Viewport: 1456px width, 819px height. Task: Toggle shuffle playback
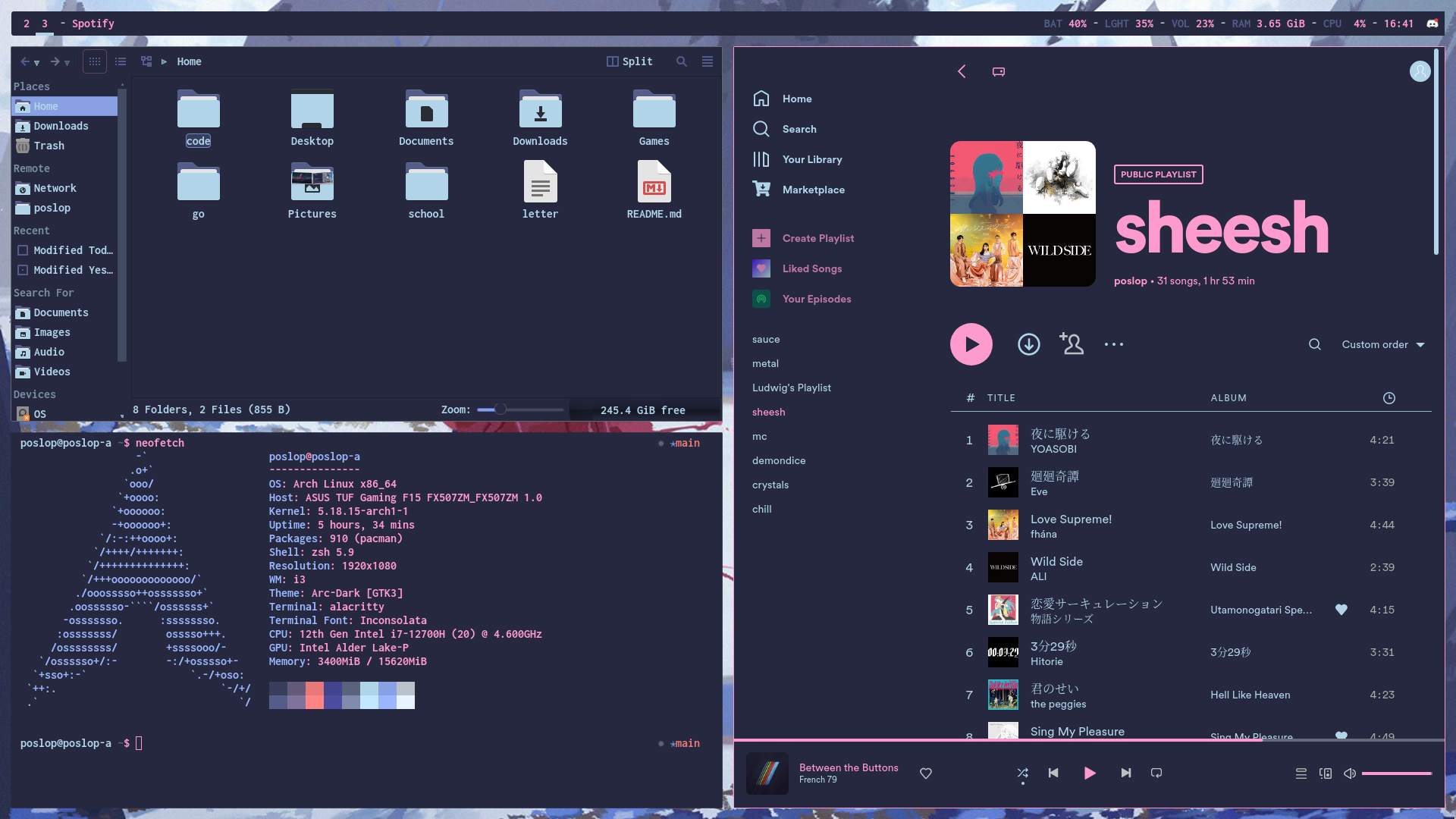click(x=1022, y=773)
